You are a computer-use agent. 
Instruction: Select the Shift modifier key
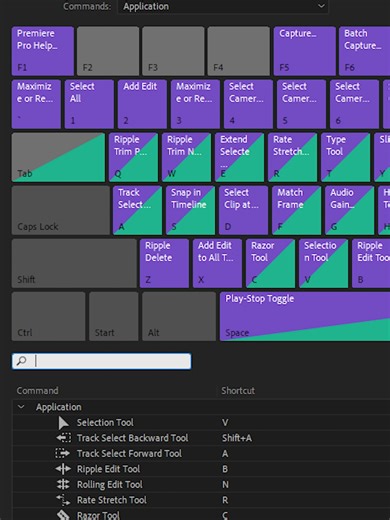click(74, 263)
